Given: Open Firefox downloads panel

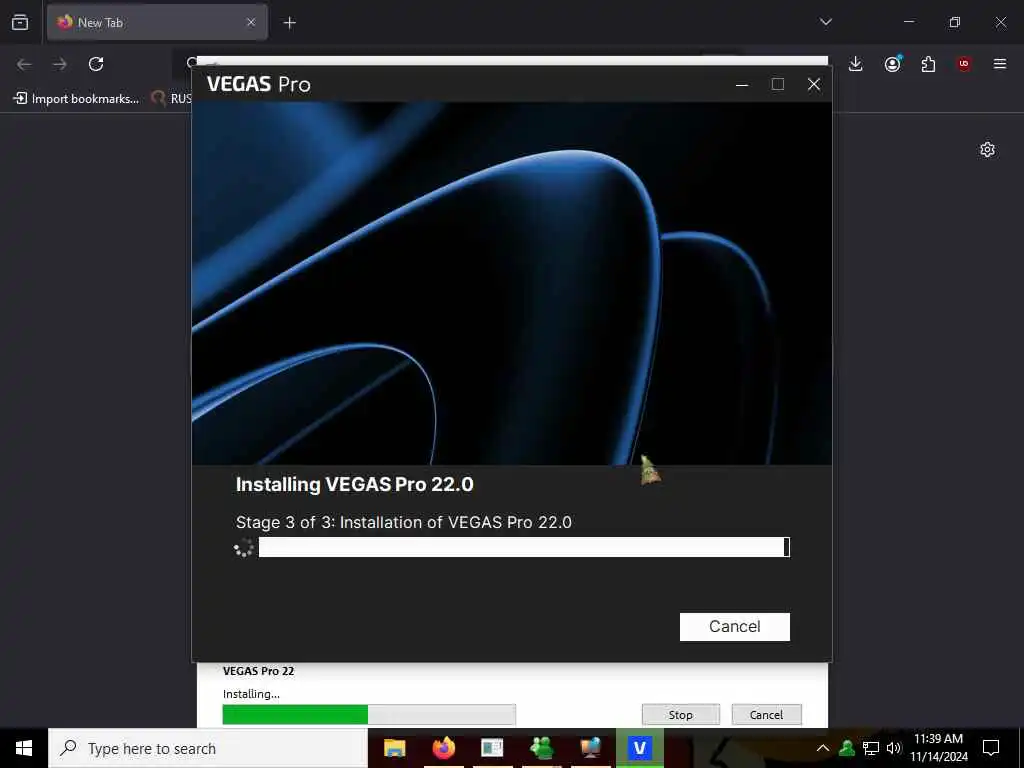Looking at the screenshot, I should 856,64.
